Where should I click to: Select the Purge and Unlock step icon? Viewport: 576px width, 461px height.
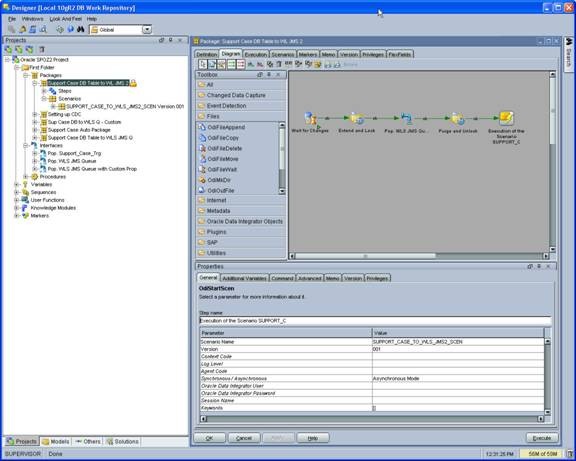(458, 119)
